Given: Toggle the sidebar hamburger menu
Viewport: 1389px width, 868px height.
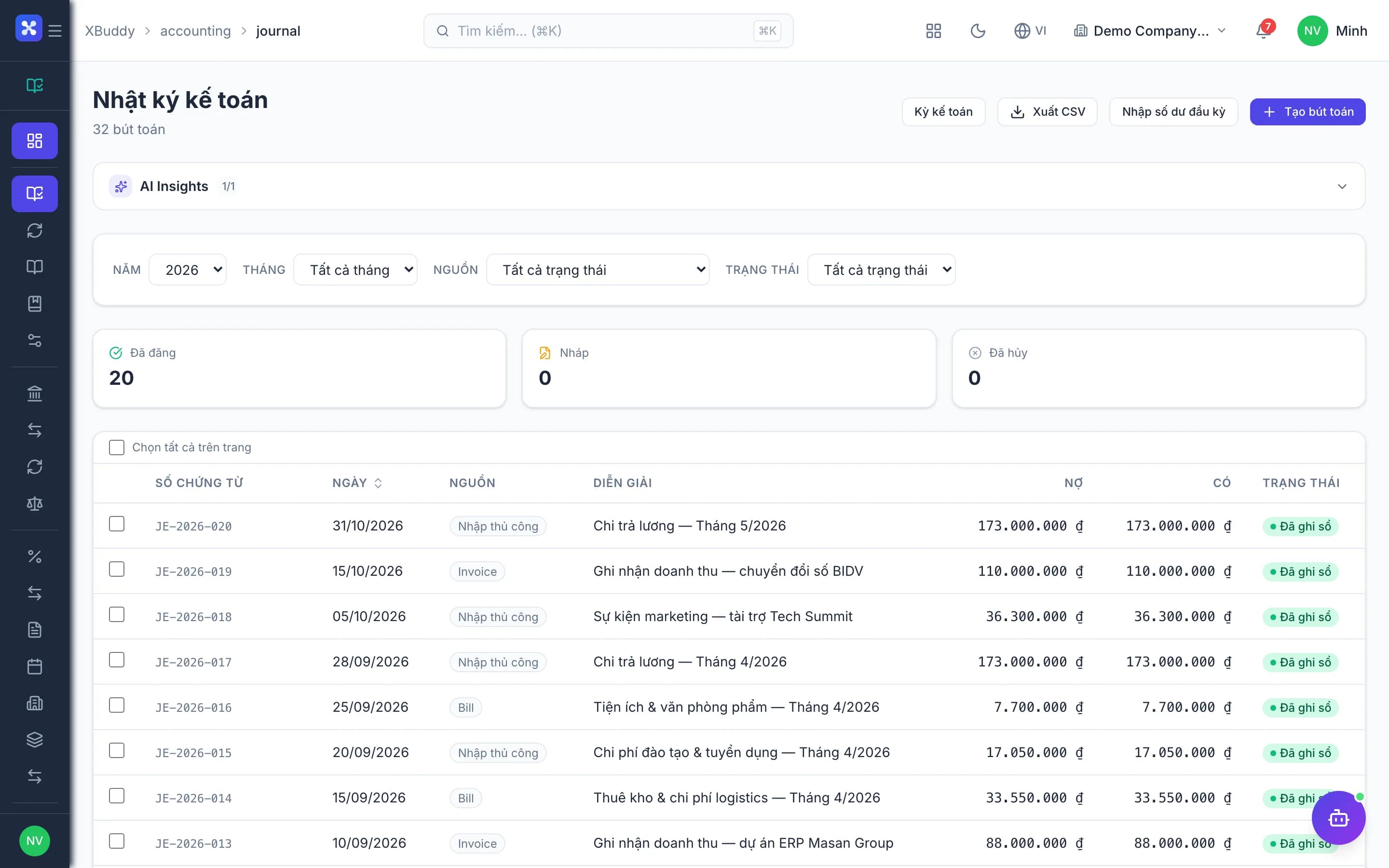Looking at the screenshot, I should [55, 30].
